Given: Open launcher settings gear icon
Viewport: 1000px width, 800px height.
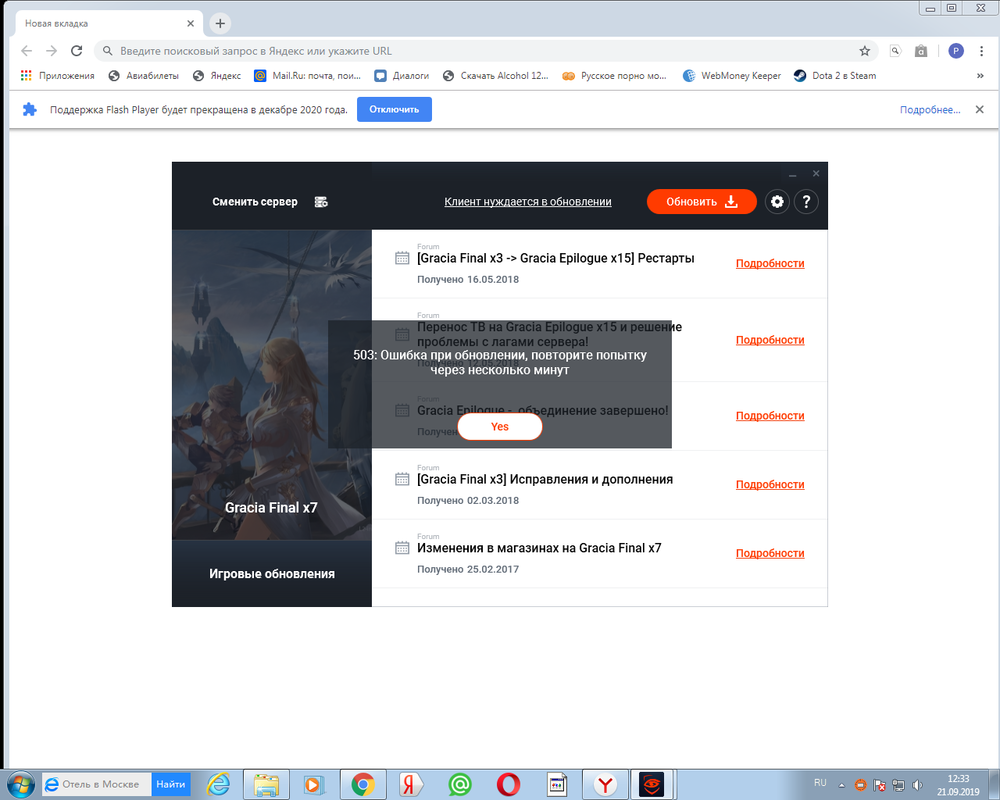Looking at the screenshot, I should 777,202.
